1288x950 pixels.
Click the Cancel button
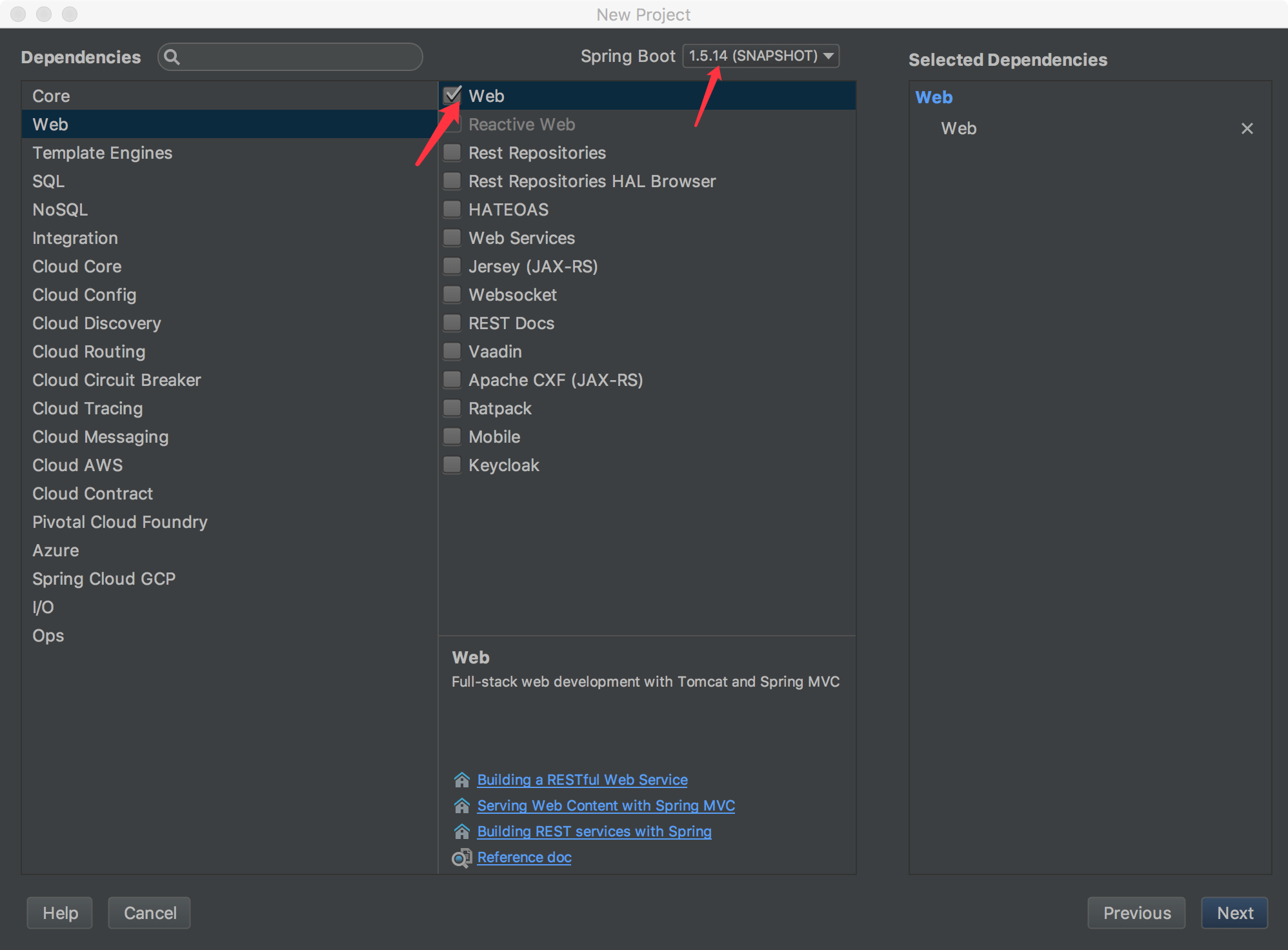(x=150, y=913)
